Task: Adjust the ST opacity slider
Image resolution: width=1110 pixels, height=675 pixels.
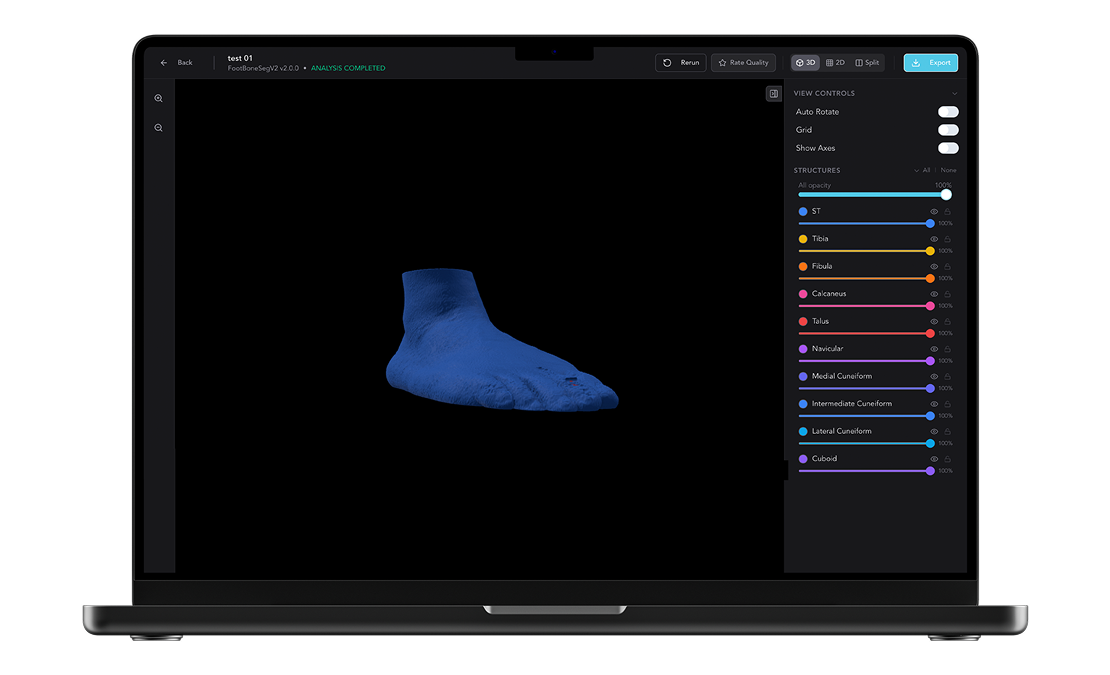Action: pos(866,224)
